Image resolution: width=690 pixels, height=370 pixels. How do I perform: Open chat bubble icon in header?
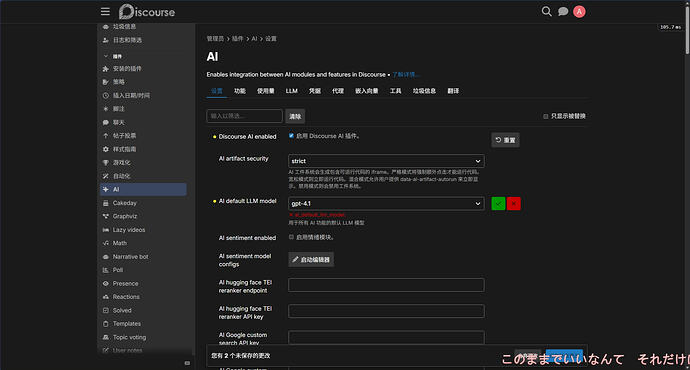click(563, 11)
